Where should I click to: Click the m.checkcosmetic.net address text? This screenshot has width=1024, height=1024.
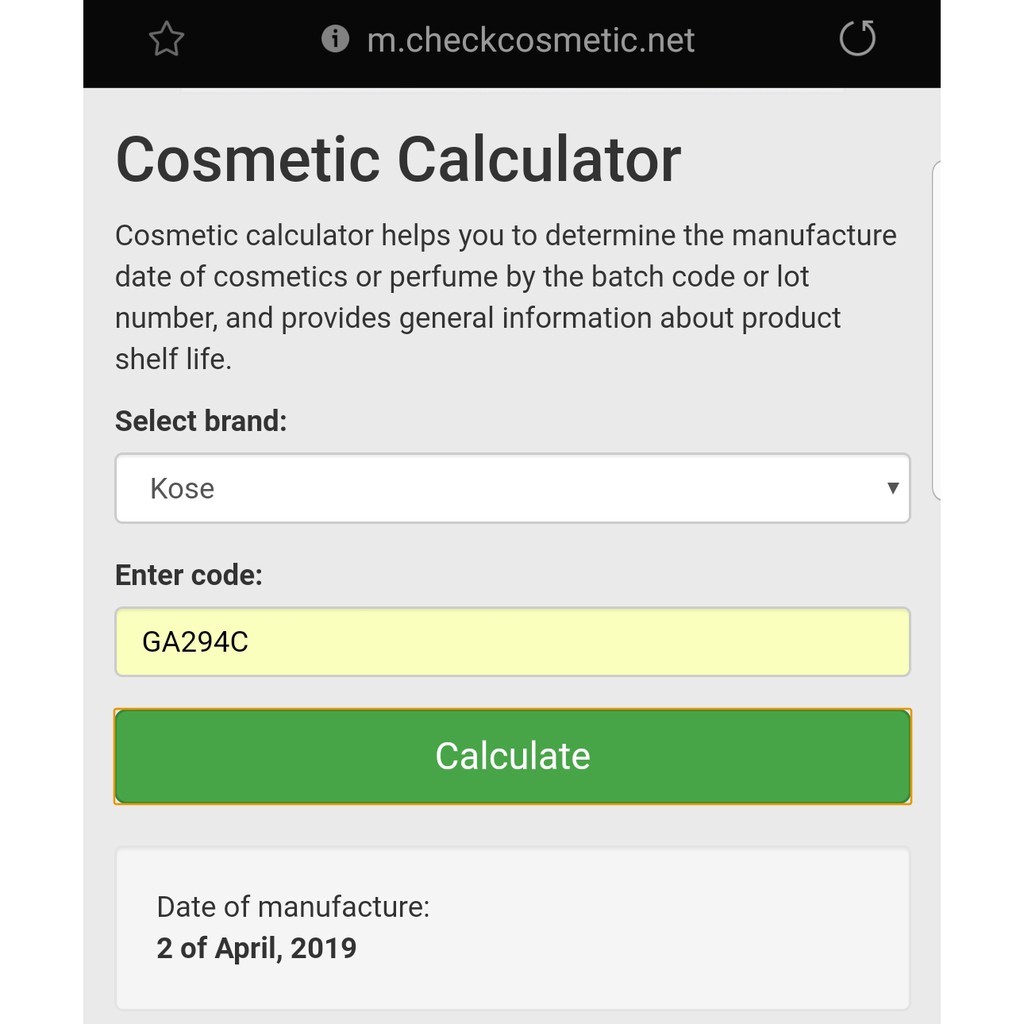click(530, 40)
